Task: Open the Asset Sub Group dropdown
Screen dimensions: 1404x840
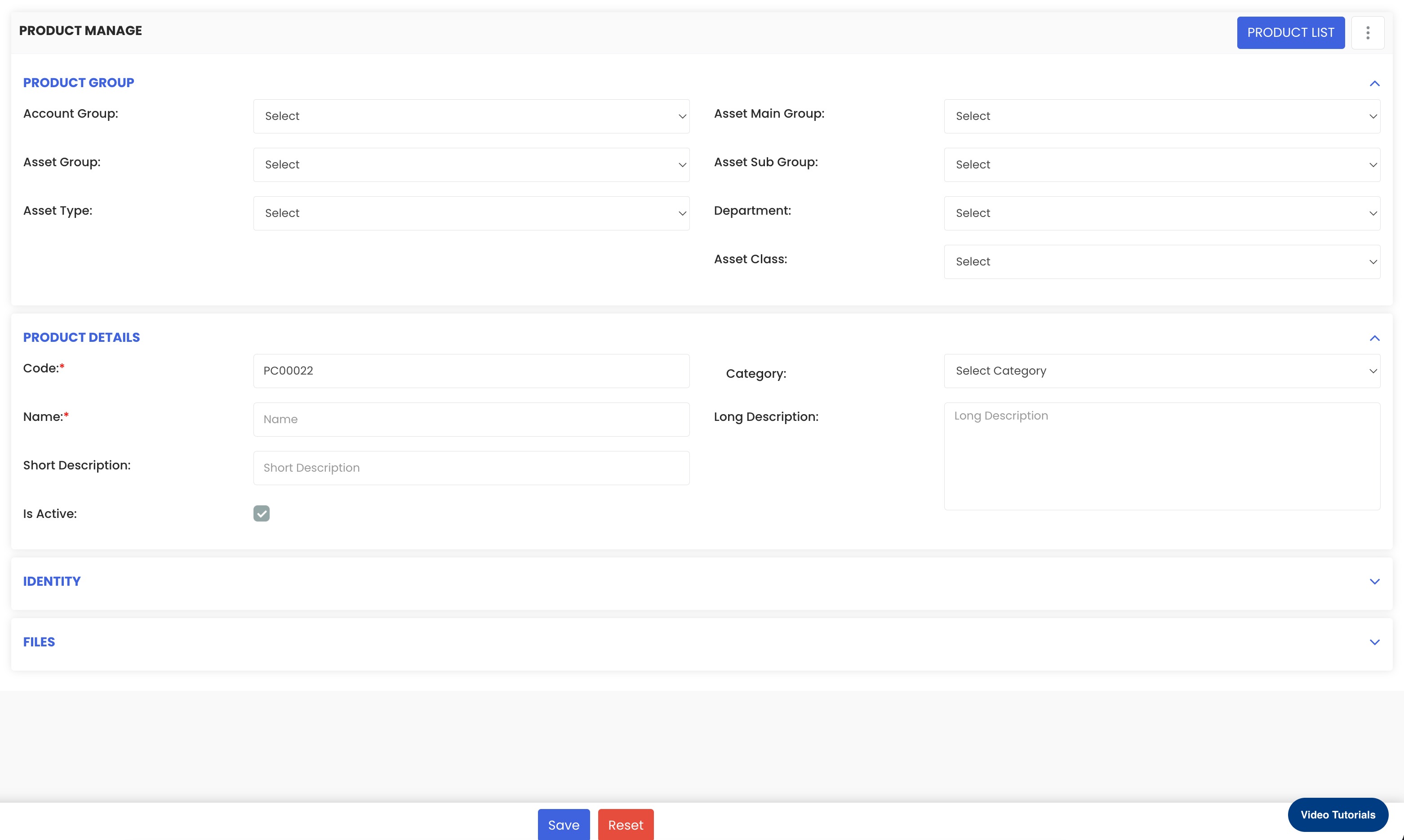Action: click(1161, 165)
